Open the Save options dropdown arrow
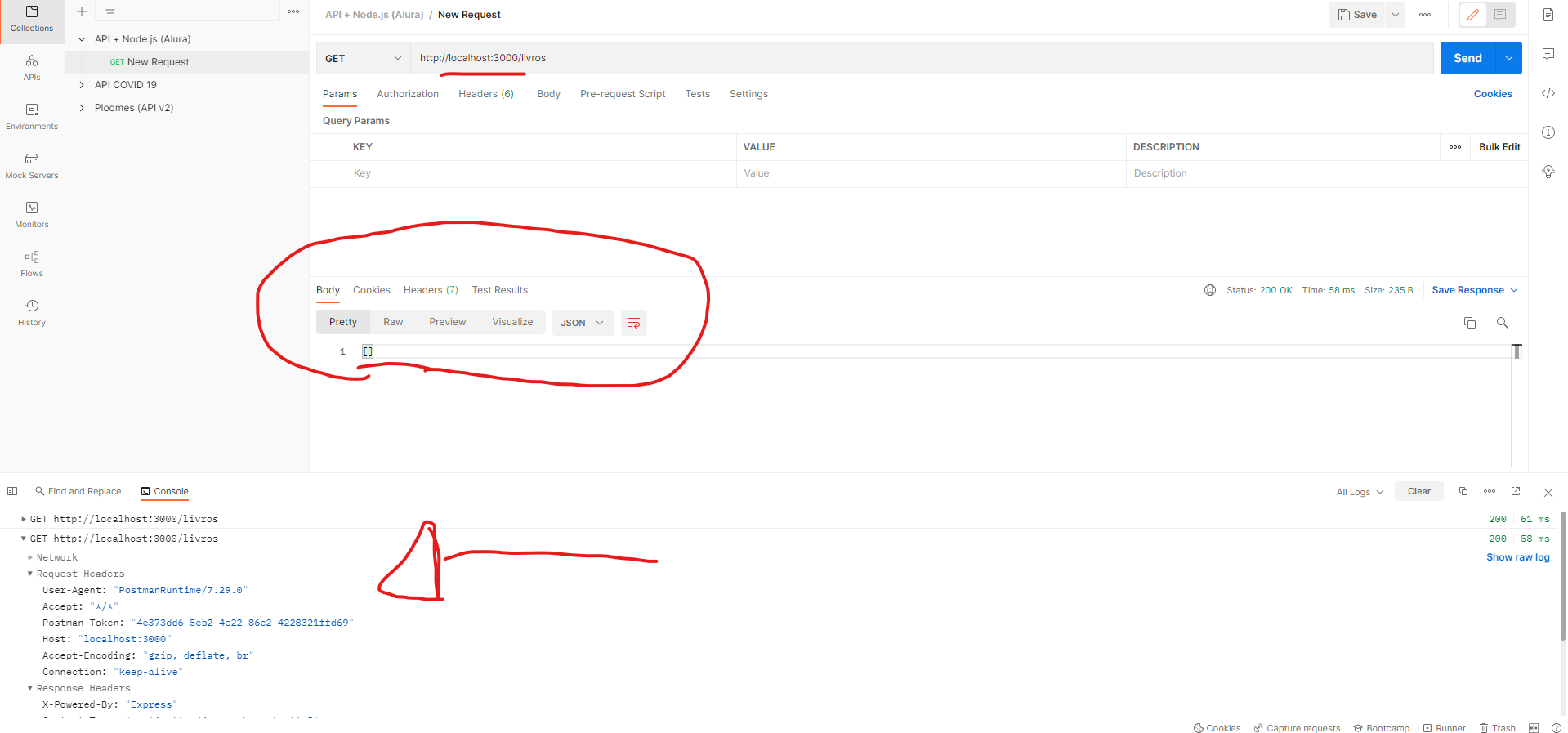The width and height of the screenshot is (1568, 733). (x=1396, y=15)
